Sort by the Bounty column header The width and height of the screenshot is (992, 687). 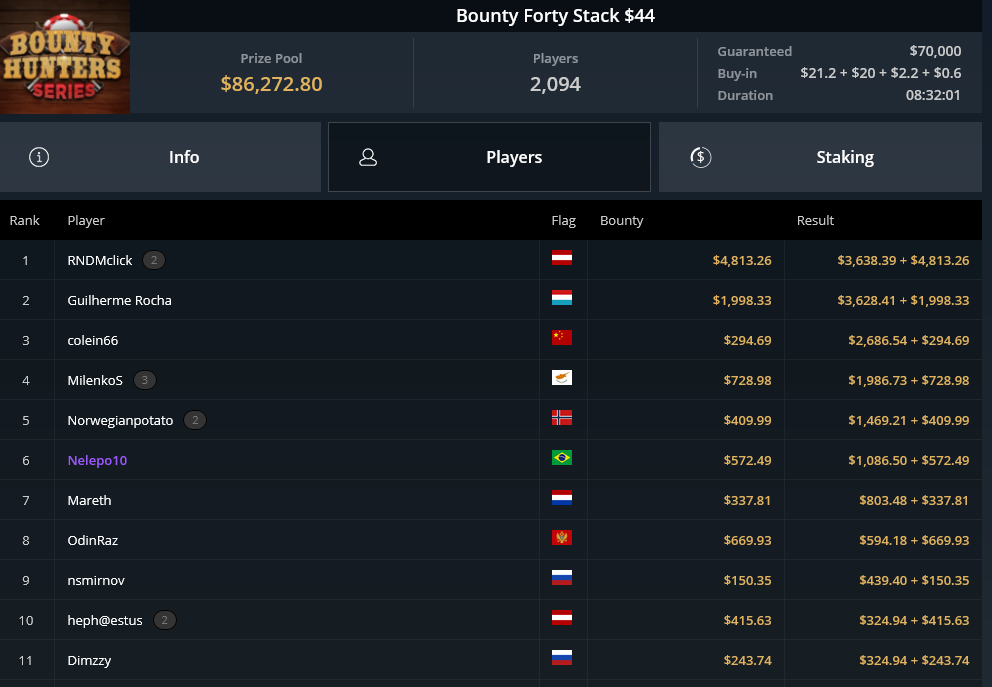click(x=621, y=220)
